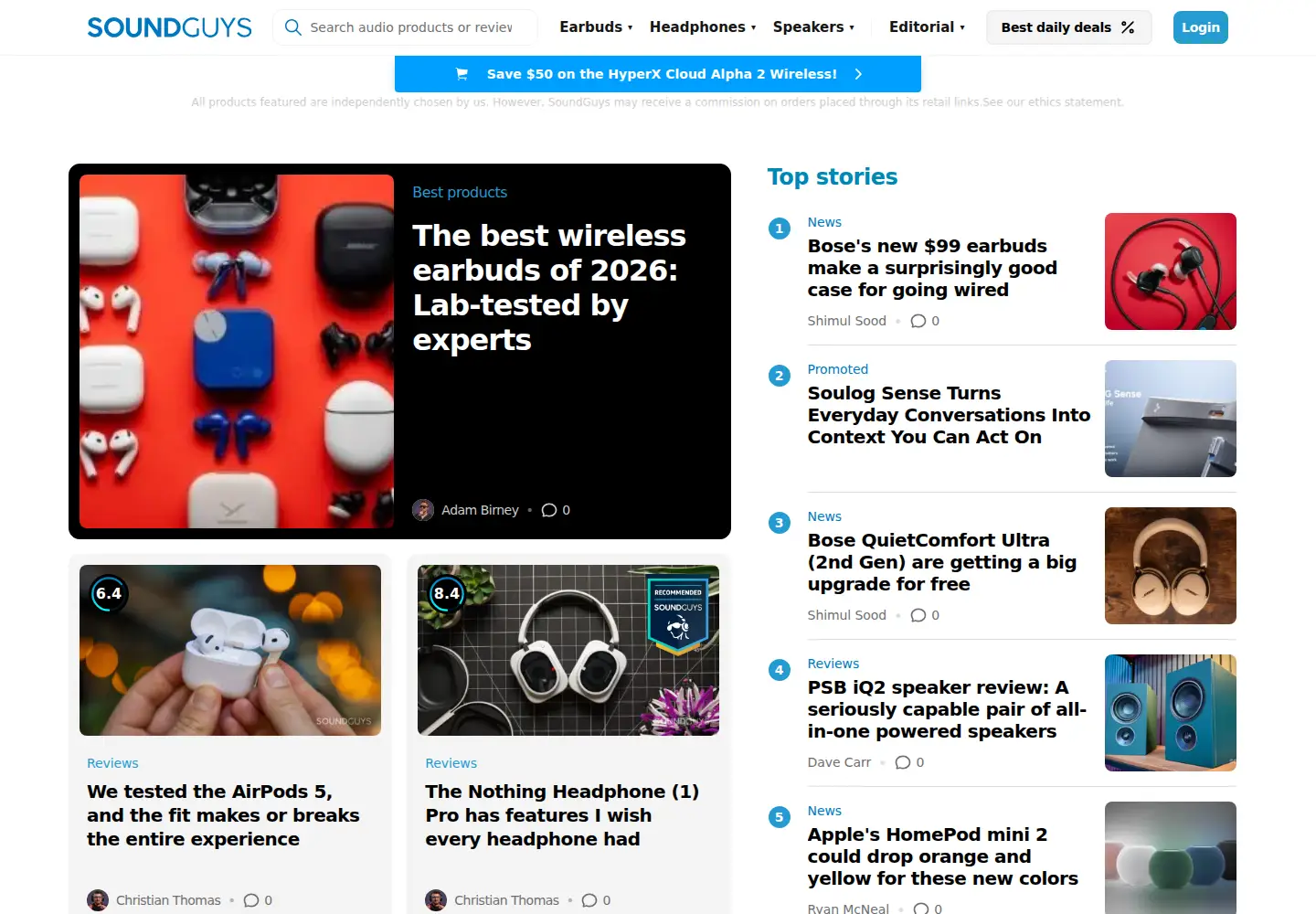This screenshot has width=1316, height=914.
Task: Open the blue PSB speakers thumbnail
Action: coord(1170,713)
